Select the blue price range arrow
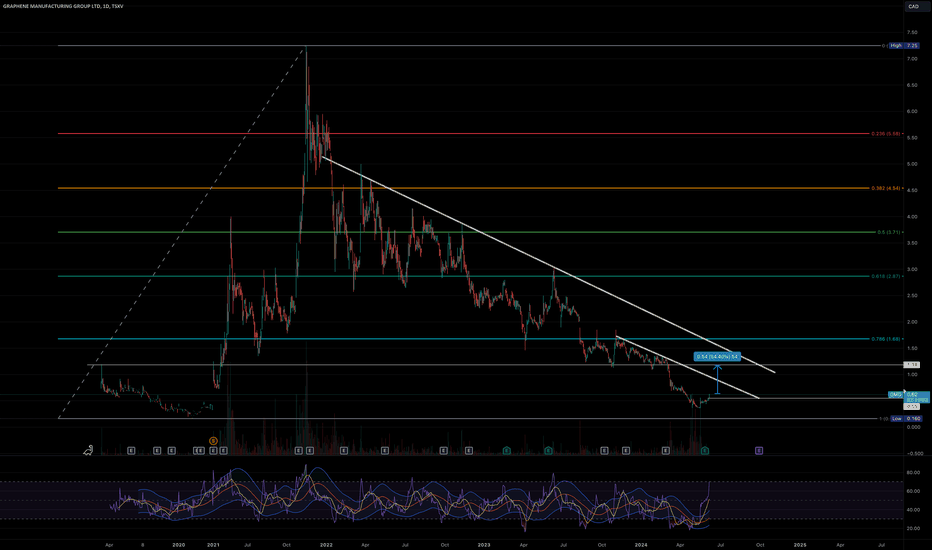Image resolution: width=932 pixels, height=550 pixels. tap(717, 379)
